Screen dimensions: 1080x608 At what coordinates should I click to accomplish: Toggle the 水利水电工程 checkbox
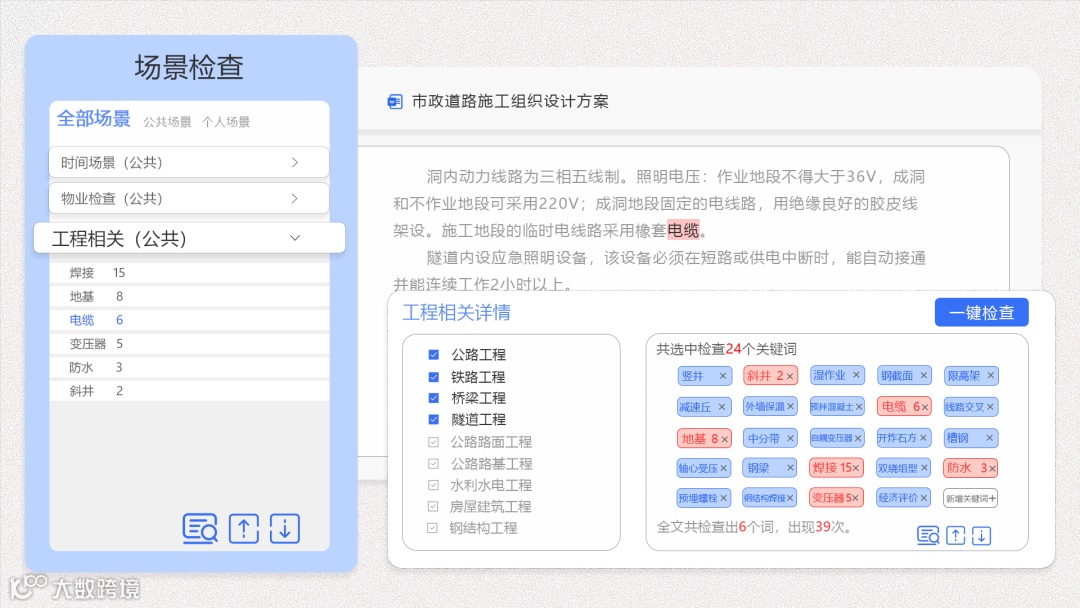click(x=433, y=485)
